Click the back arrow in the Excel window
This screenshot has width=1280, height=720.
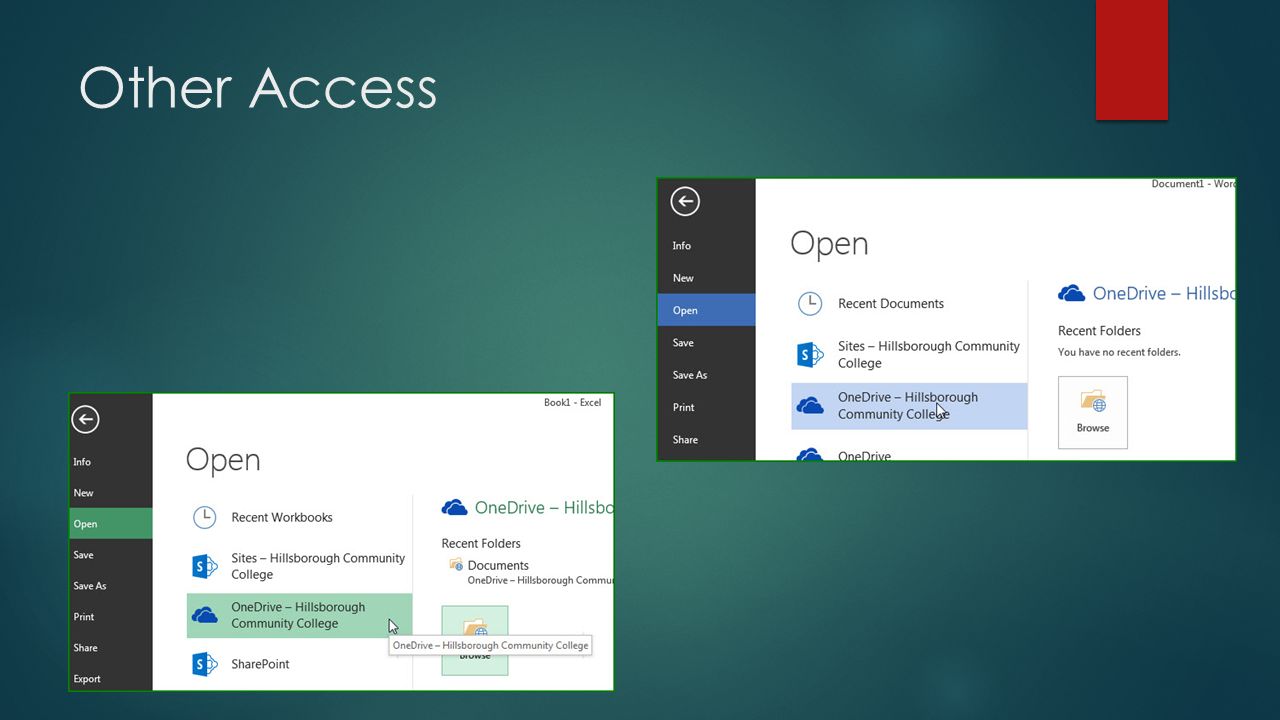86,420
